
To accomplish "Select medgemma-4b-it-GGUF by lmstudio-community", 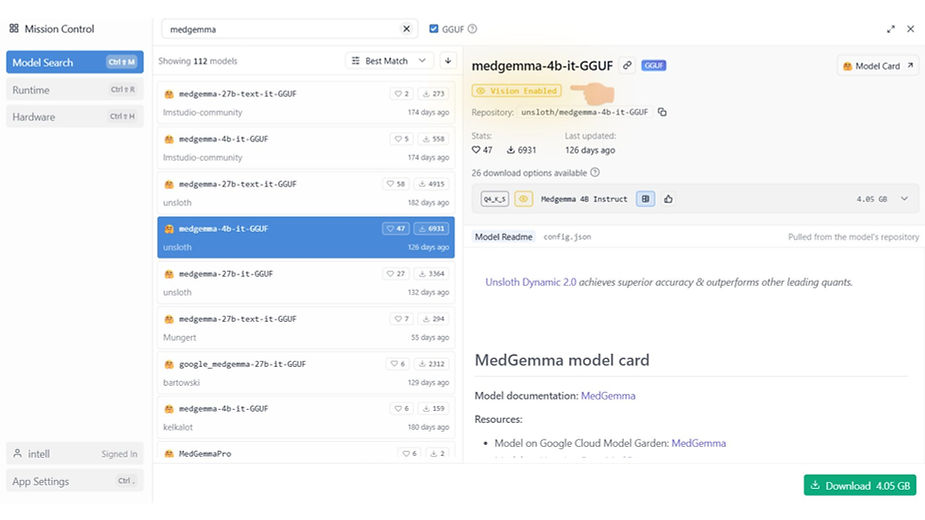I will point(306,148).
